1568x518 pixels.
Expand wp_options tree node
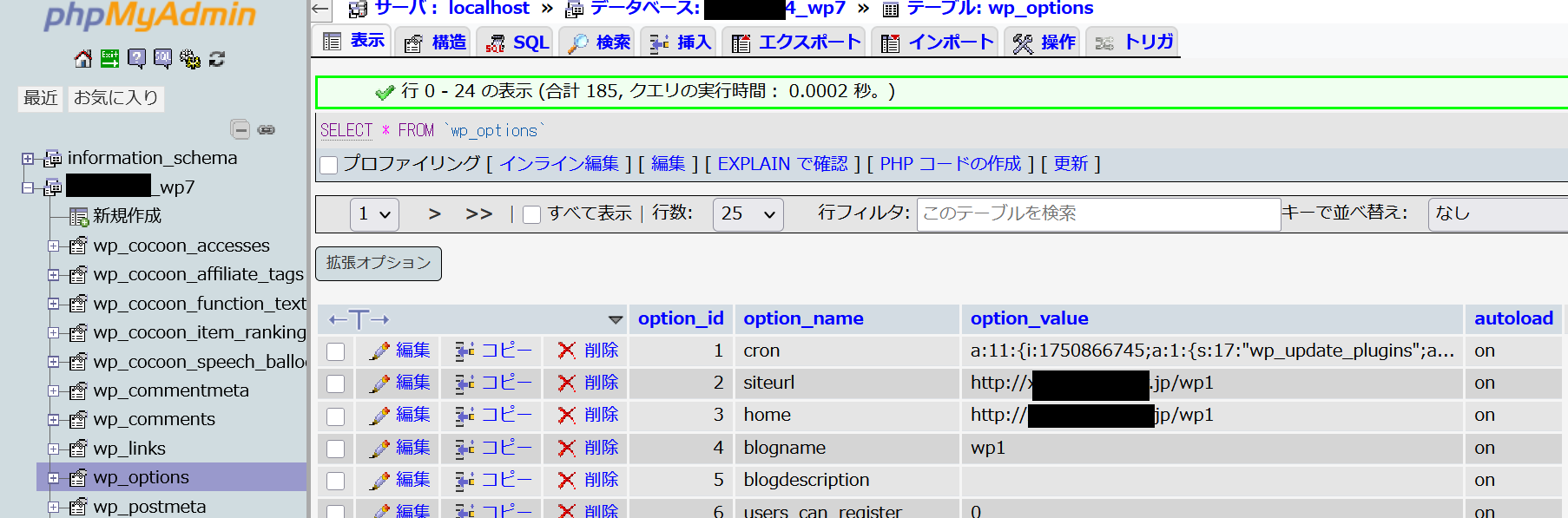[54, 478]
